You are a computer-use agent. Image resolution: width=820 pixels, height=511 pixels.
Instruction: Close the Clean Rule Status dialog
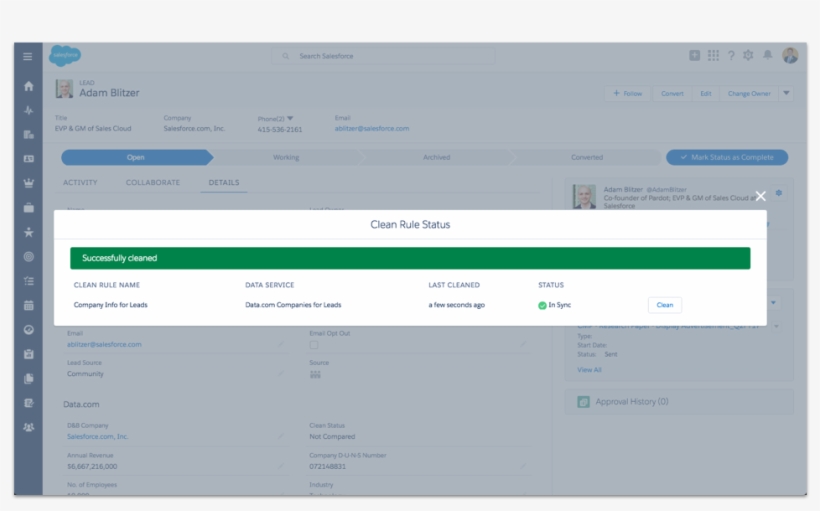tap(760, 196)
